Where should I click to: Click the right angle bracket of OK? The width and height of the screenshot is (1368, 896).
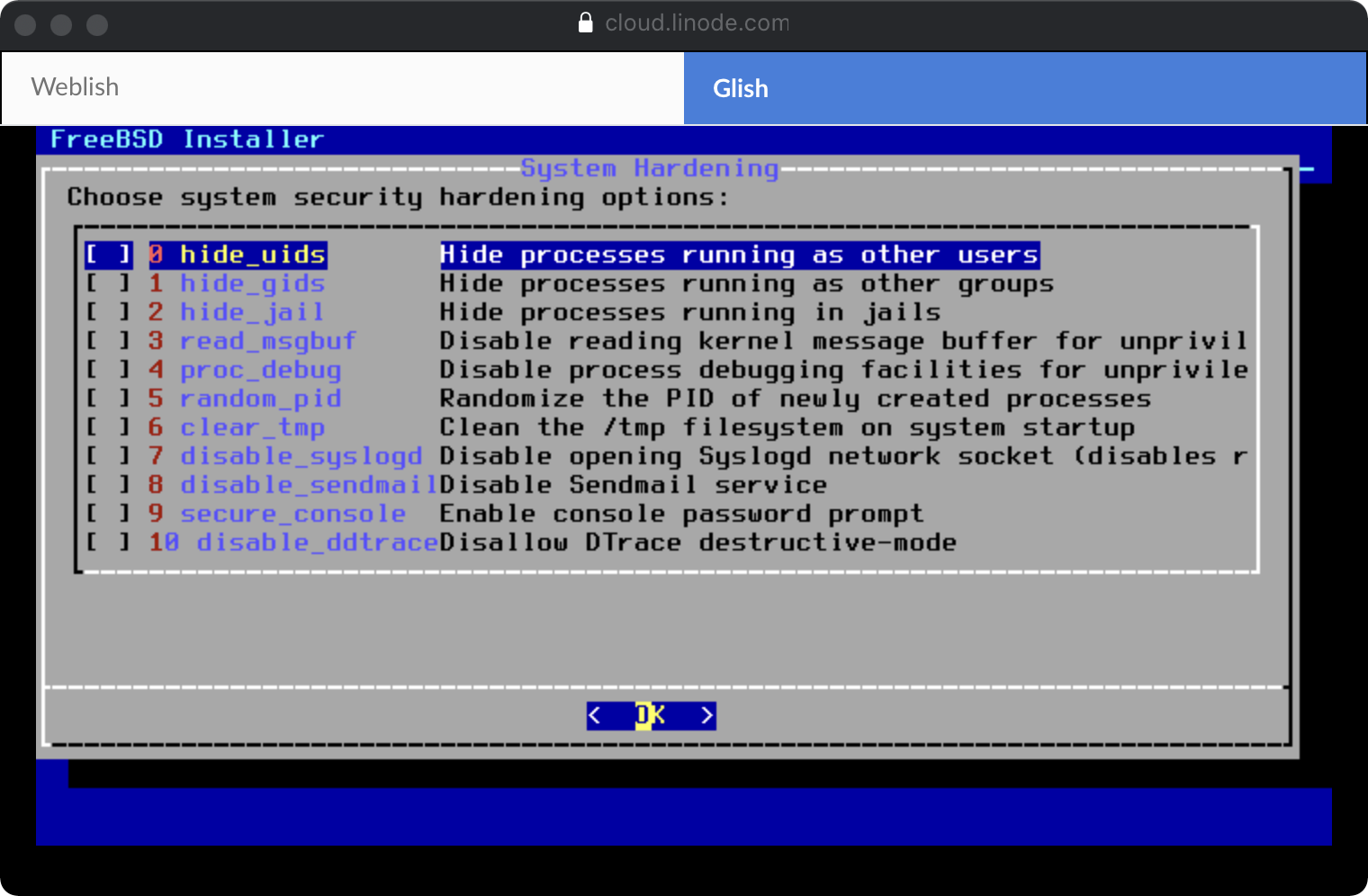[x=707, y=716]
